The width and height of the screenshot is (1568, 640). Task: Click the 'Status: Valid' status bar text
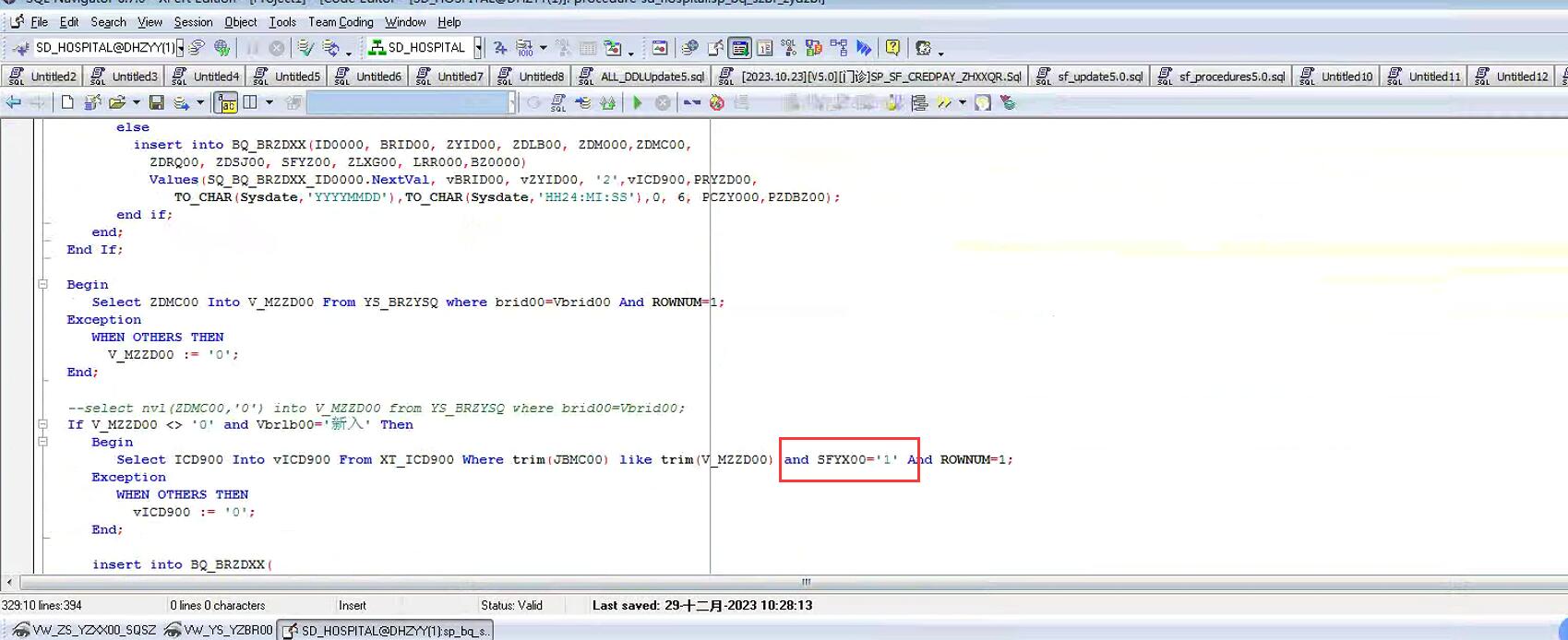pos(511,606)
